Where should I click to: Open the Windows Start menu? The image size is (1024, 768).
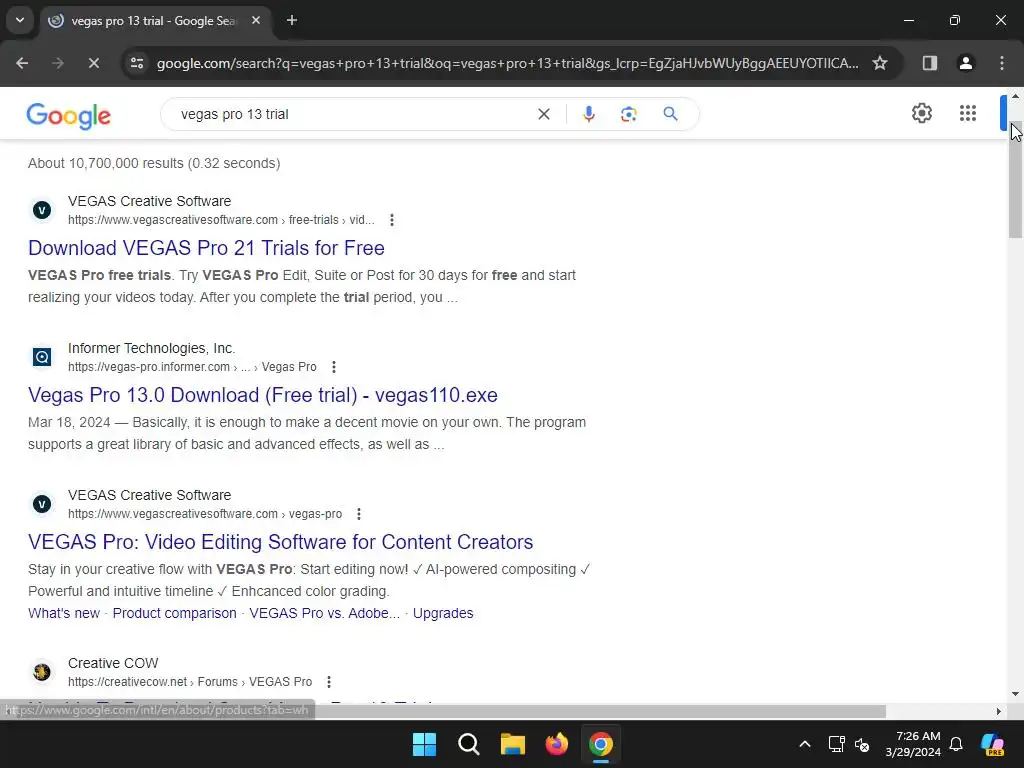pyautogui.click(x=424, y=744)
